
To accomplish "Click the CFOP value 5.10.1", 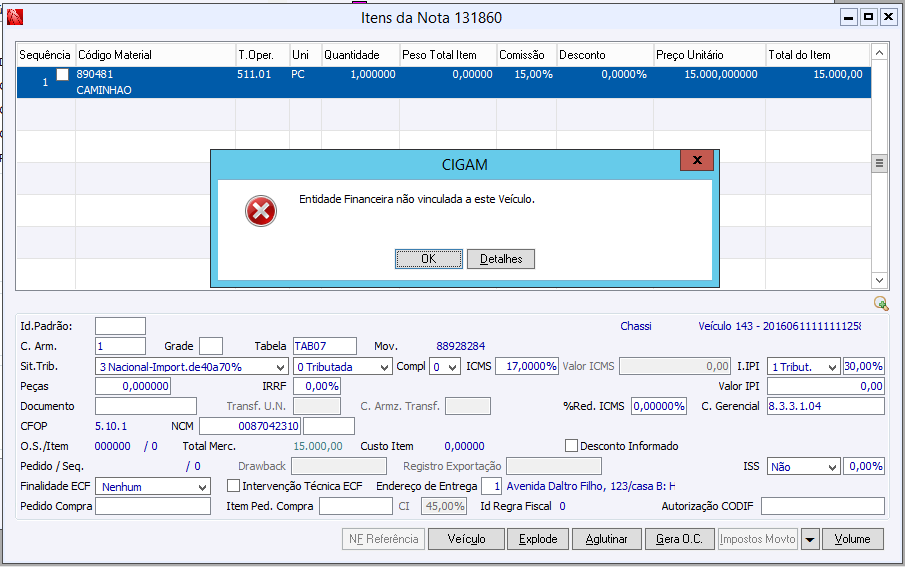I will 111,426.
